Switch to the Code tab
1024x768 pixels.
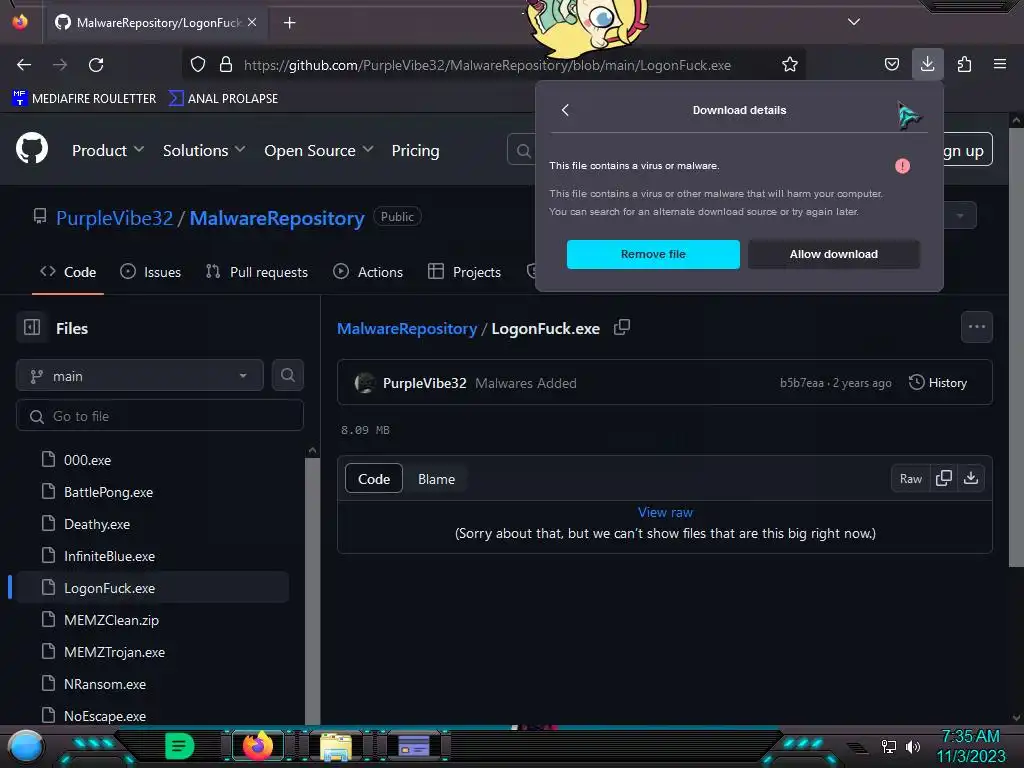click(68, 272)
